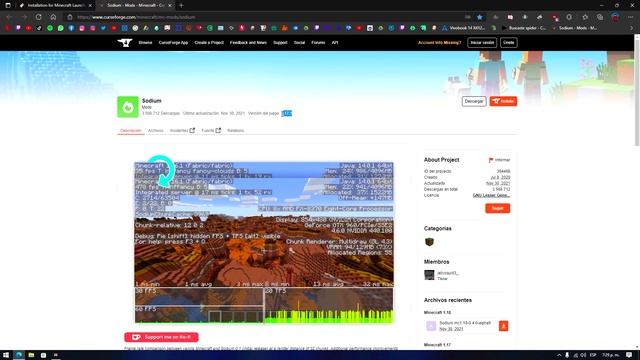Viewport: 640px width, 360px height.
Task: Click the CurseForge anvil logo
Action: (x=124, y=42)
